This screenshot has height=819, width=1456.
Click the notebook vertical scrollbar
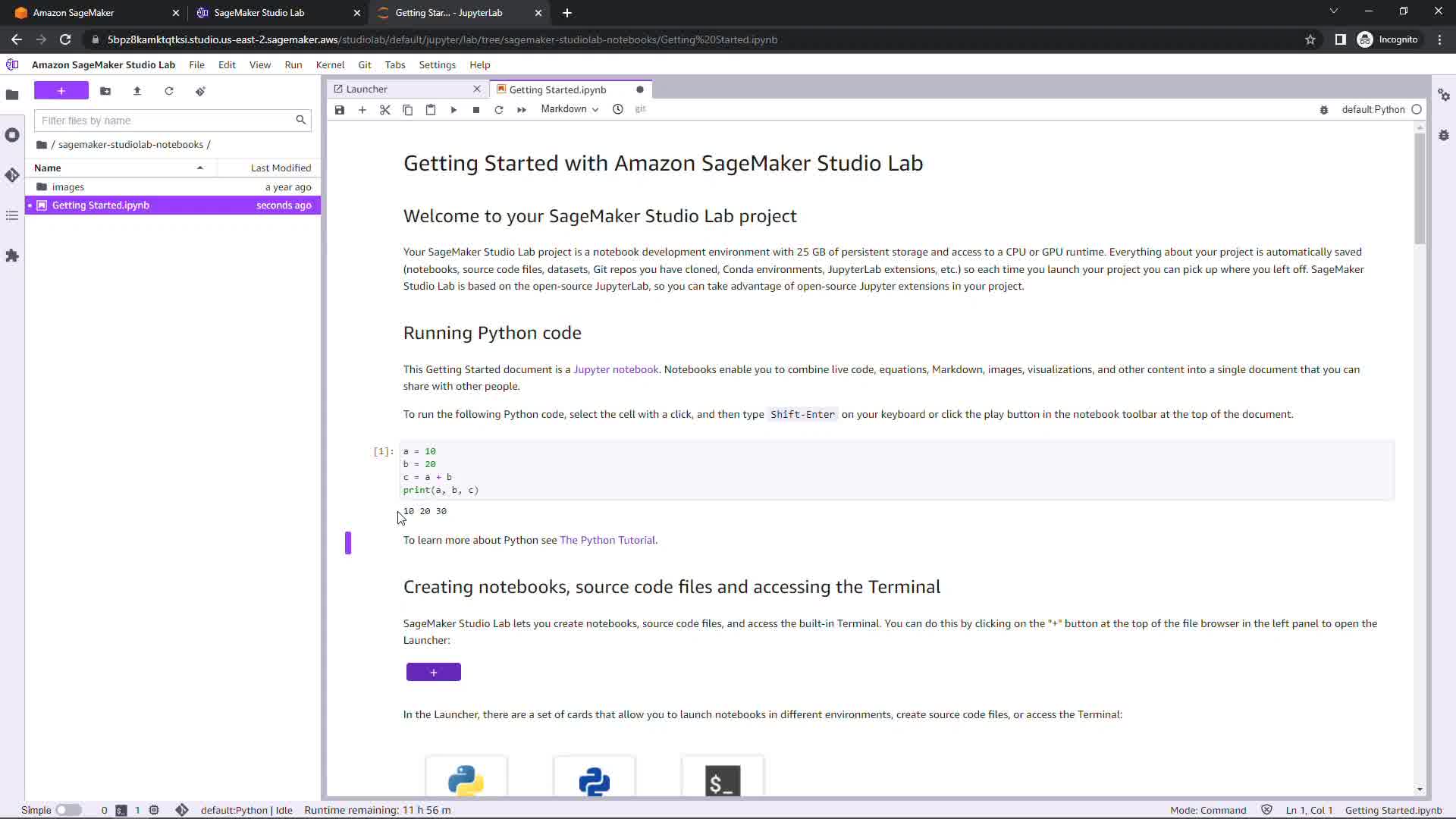tap(1420, 189)
